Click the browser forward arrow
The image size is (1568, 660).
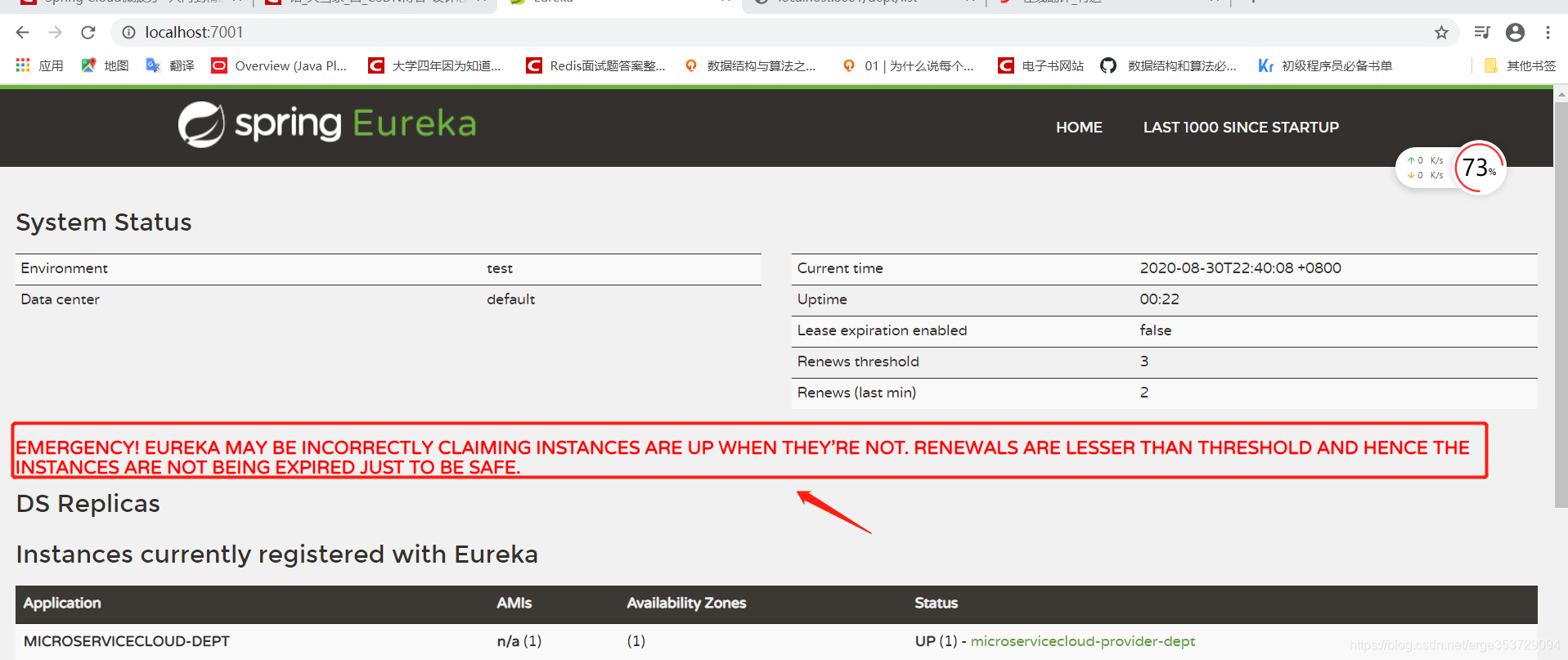(x=55, y=33)
